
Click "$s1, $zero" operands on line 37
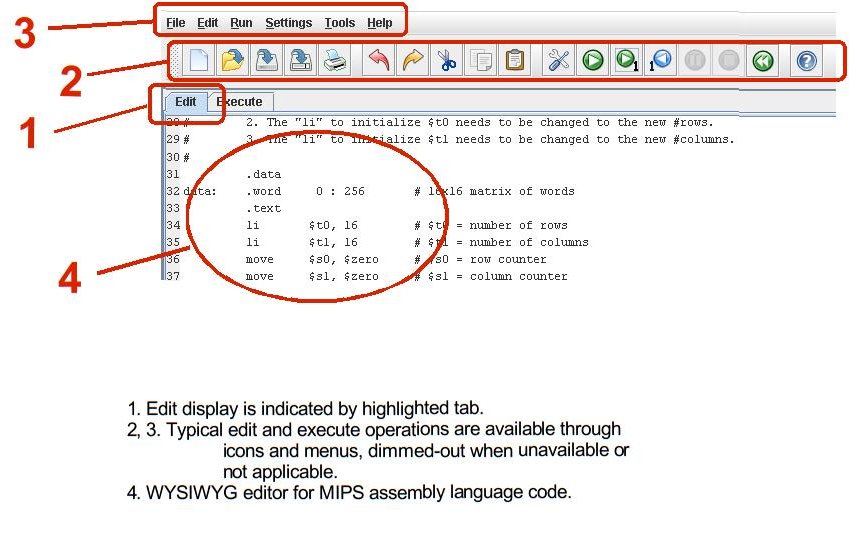[x=343, y=276]
